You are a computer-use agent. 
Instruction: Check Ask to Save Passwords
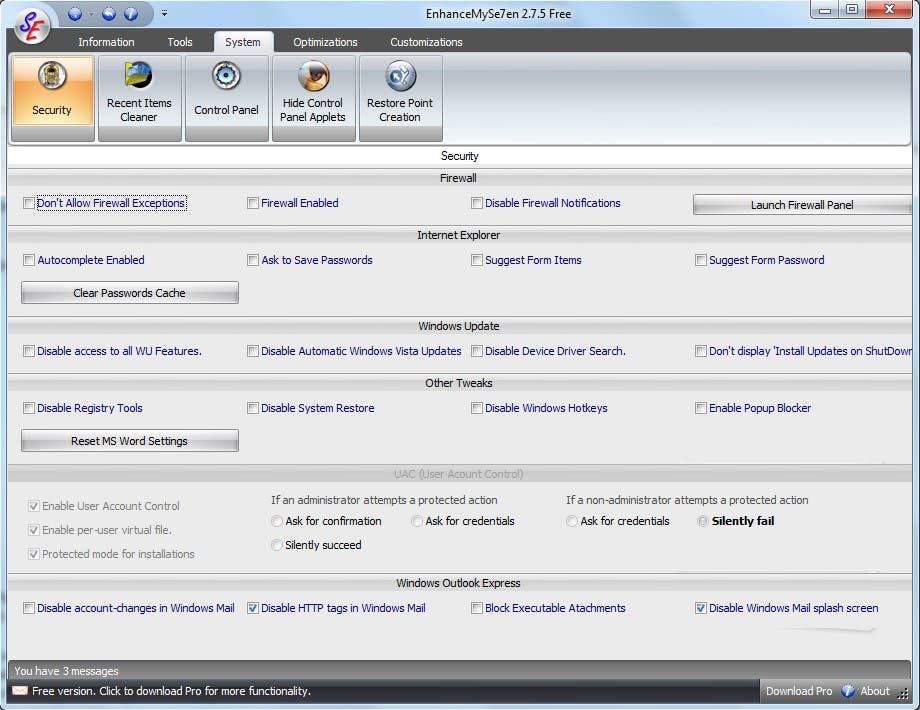pos(252,260)
